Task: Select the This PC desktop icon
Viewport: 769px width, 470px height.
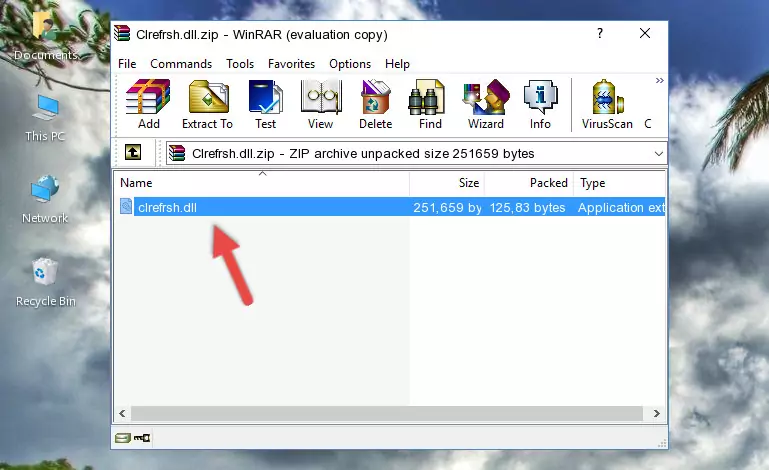Action: click(x=46, y=119)
